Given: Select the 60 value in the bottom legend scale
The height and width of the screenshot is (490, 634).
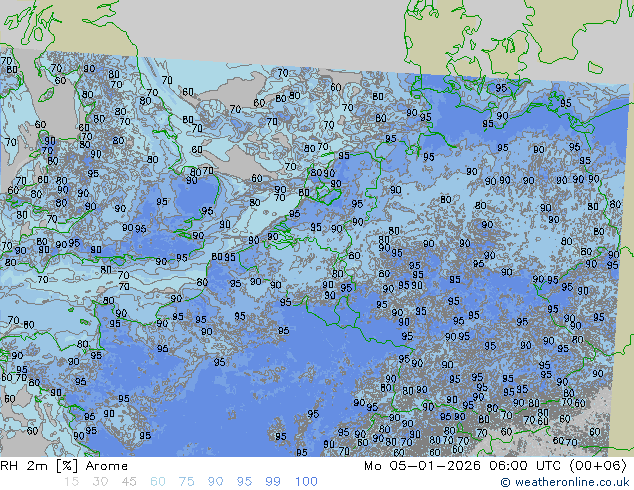Looking at the screenshot, I should [158, 482].
